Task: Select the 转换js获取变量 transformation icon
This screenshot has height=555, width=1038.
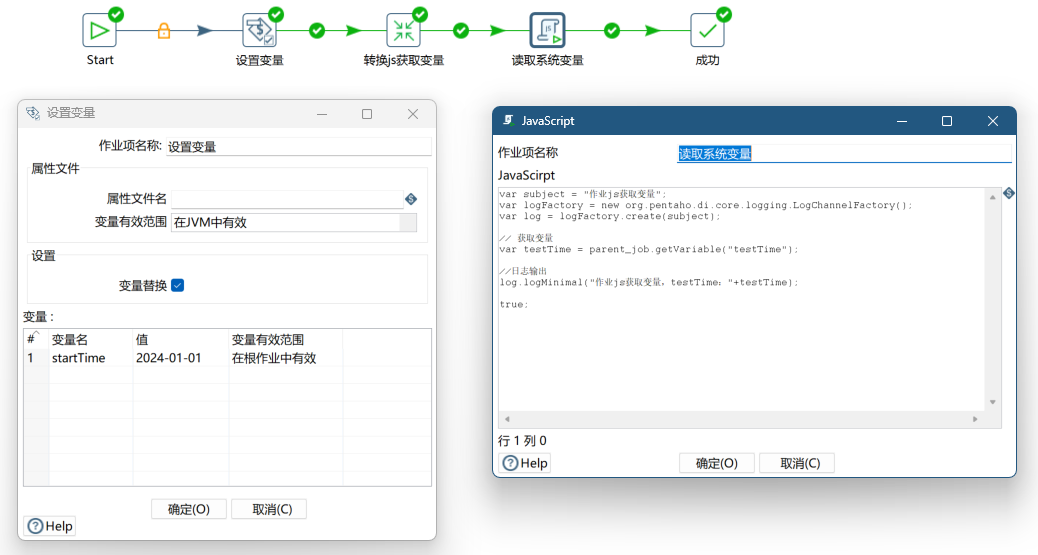Action: (x=403, y=30)
